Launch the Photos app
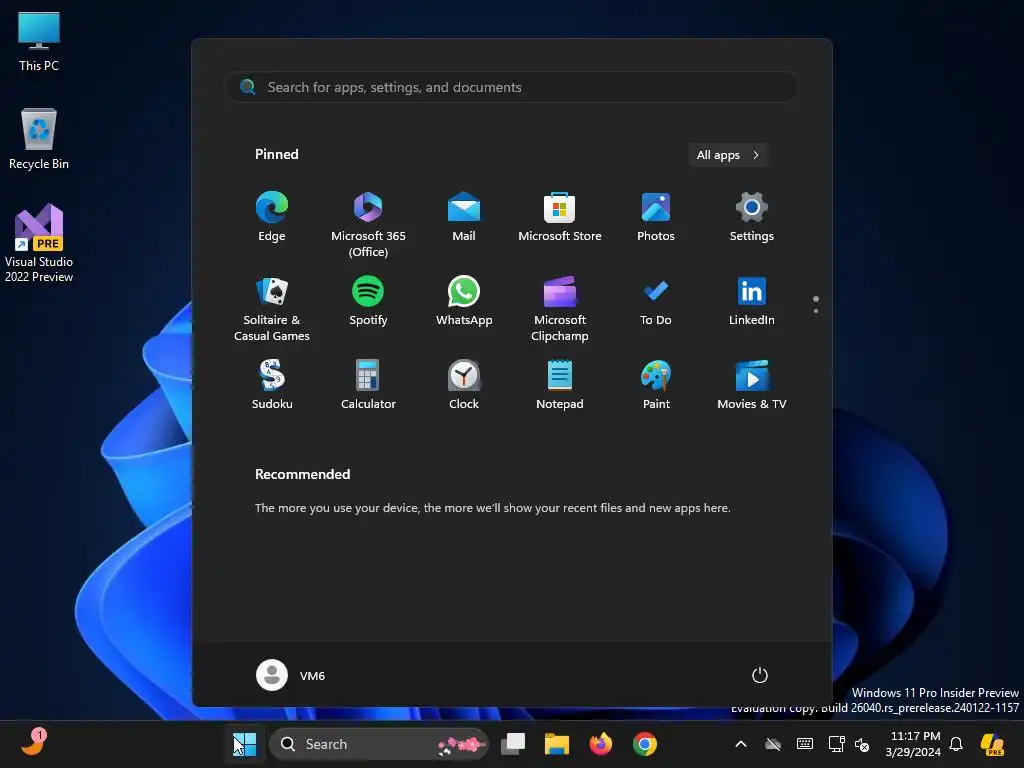Screen dimensions: 1024x768 click(x=656, y=217)
